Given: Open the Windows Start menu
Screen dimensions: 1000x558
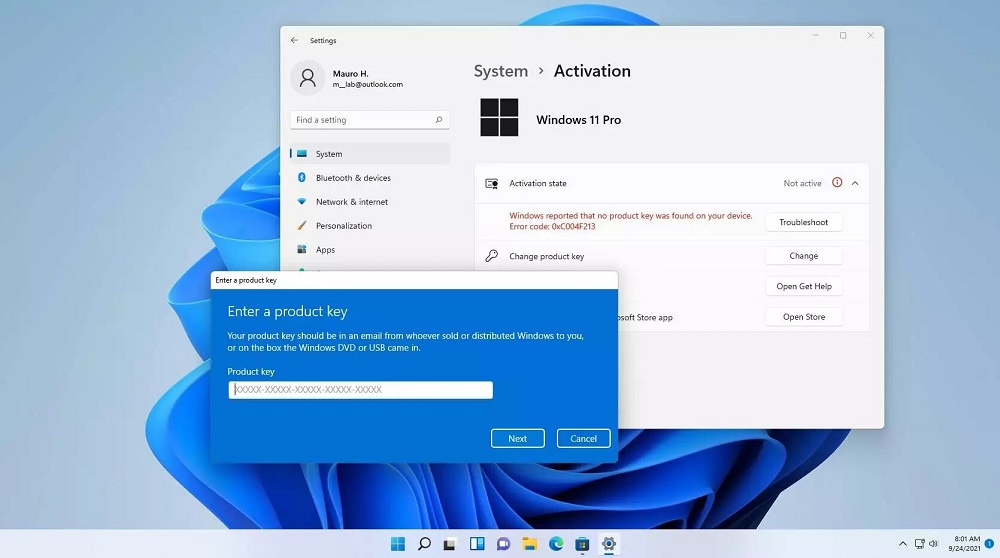Looking at the screenshot, I should (x=398, y=544).
